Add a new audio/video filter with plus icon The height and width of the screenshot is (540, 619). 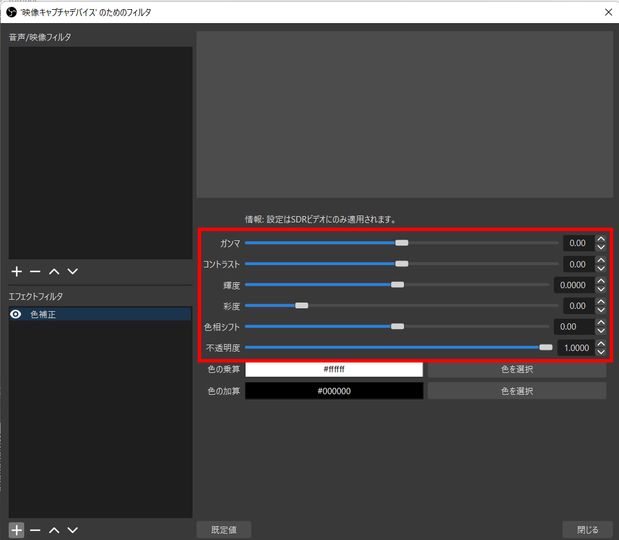click(16, 271)
